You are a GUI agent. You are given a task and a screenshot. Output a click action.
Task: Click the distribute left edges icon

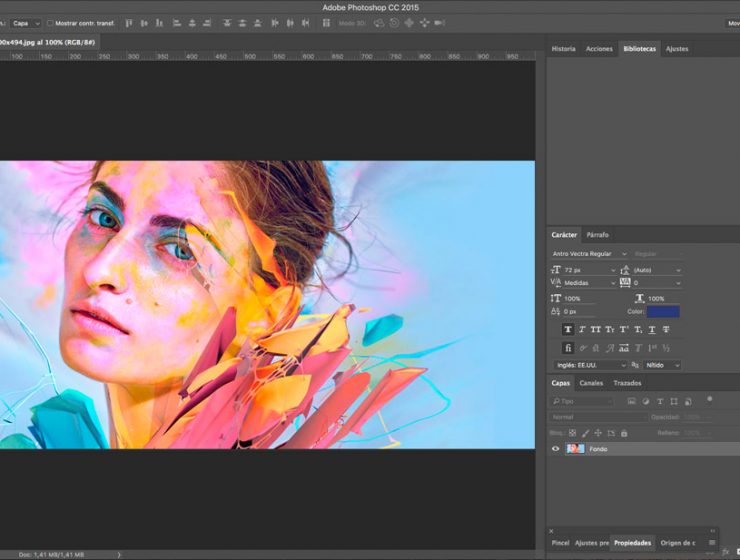pos(275,23)
